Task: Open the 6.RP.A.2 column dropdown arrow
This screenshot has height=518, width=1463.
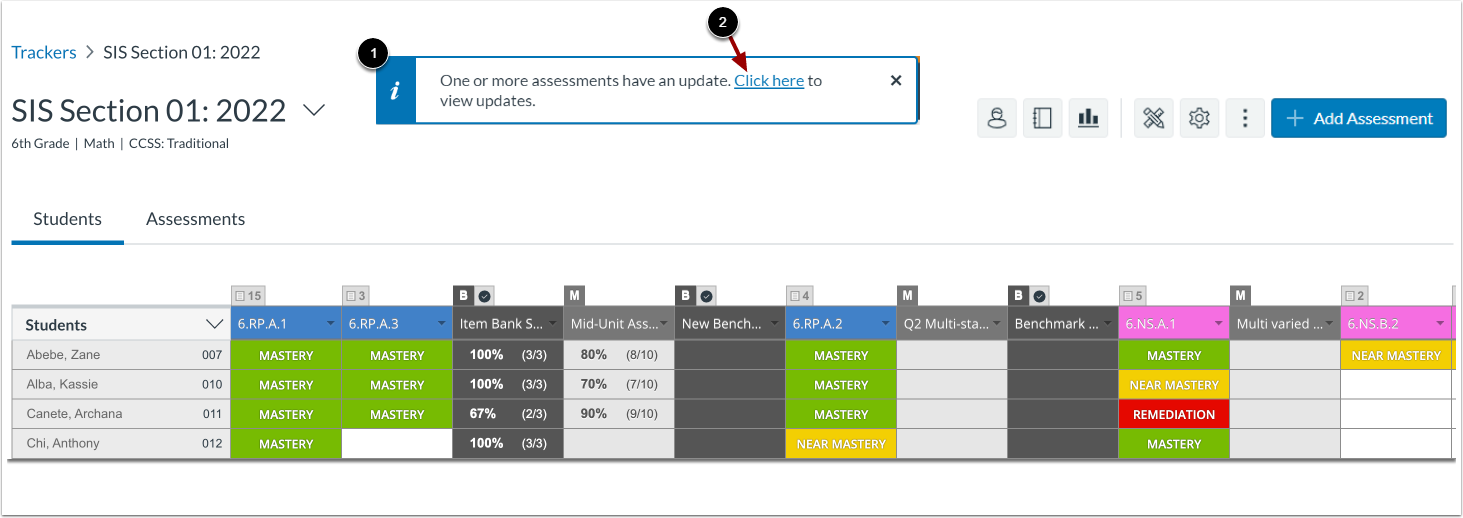Action: pos(885,324)
